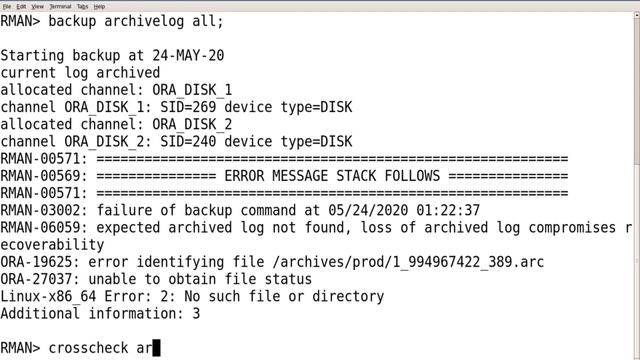Click the 'Starting backup at 24-MAY-20' line
The image size is (640, 360).
click(112, 56)
